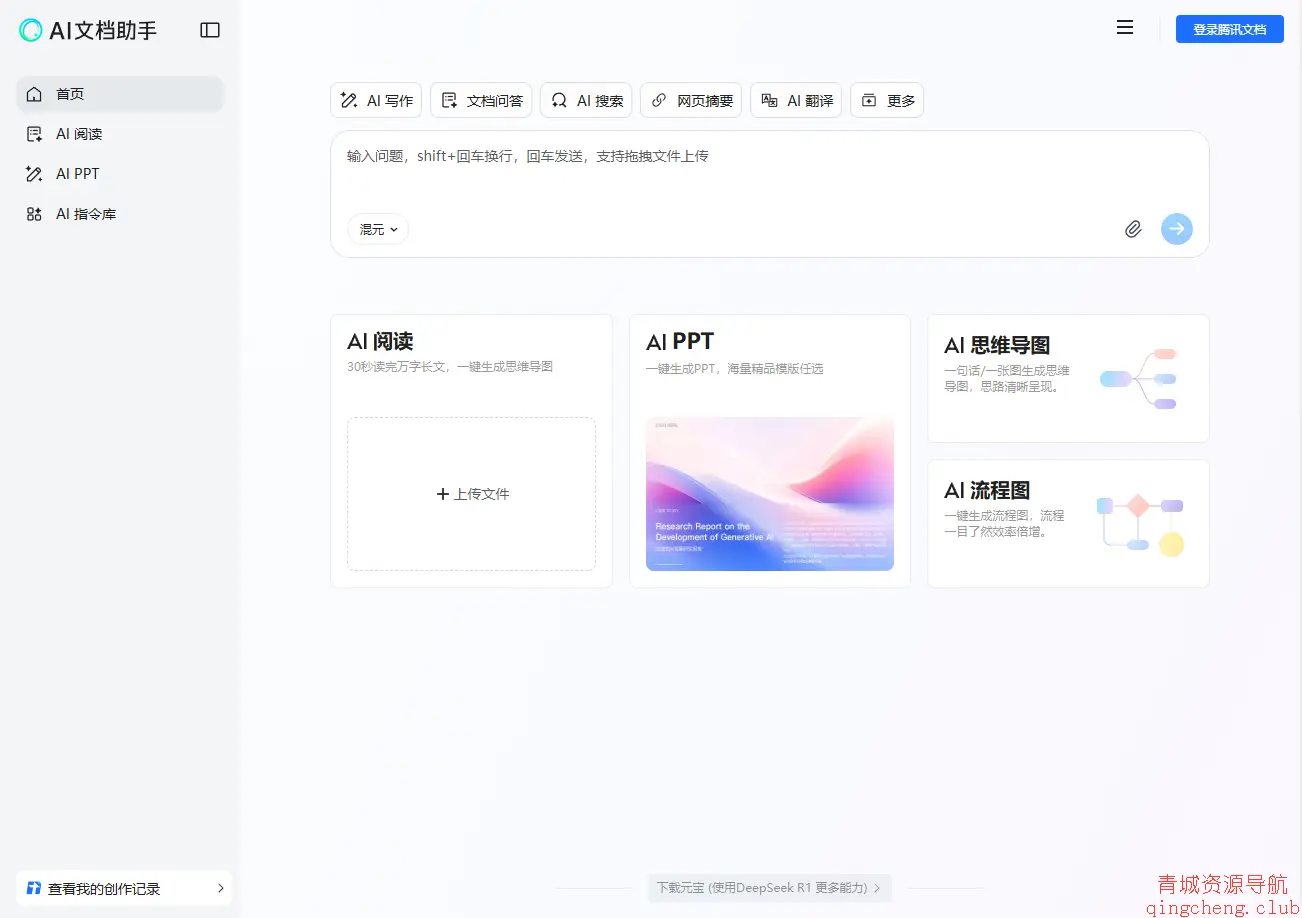Image resolution: width=1302 pixels, height=918 pixels.
Task: Select the AI 翻译 feature
Action: [x=795, y=100]
